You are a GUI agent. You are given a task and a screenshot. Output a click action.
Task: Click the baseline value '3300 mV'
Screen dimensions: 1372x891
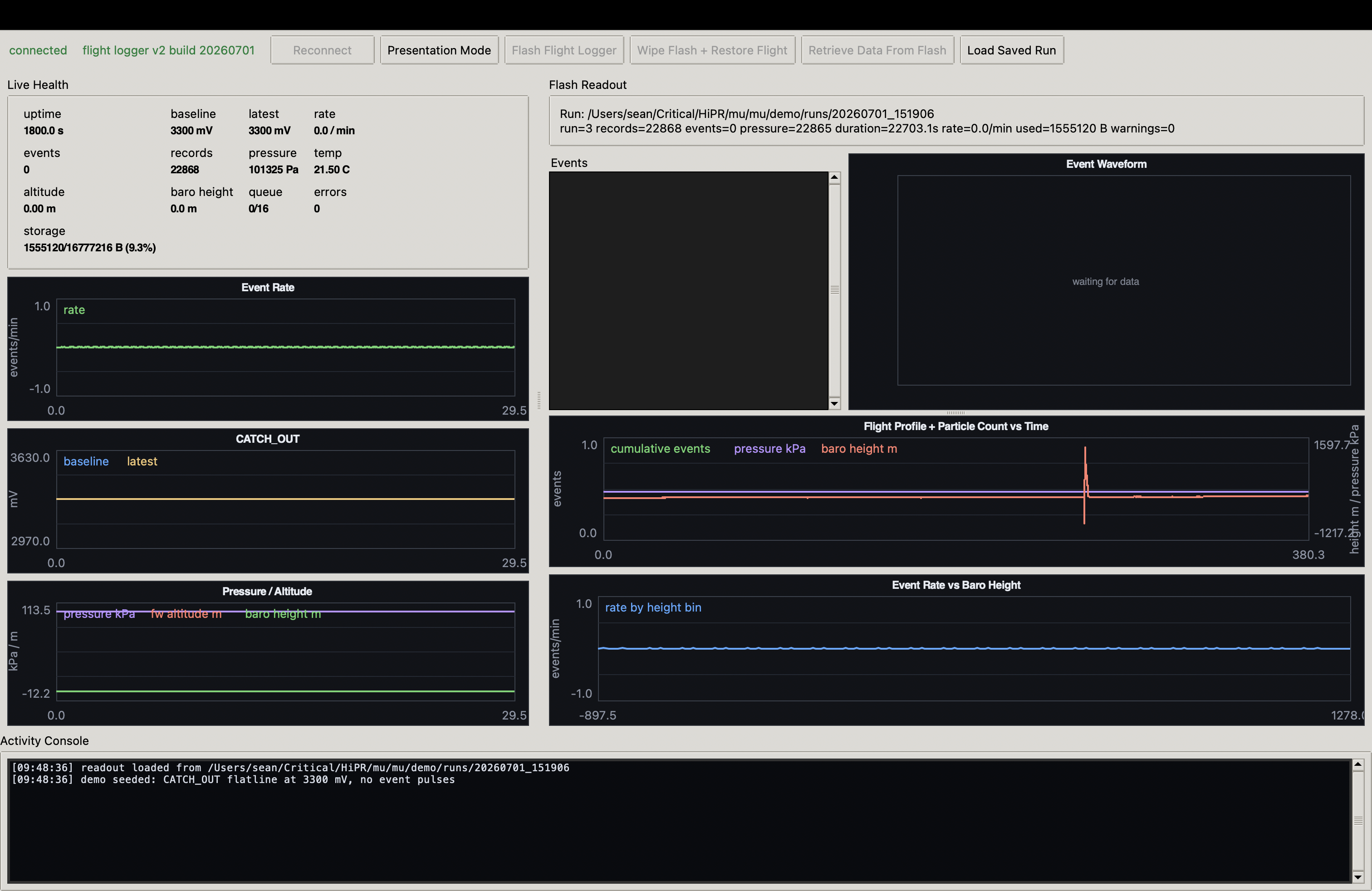pyautogui.click(x=191, y=131)
